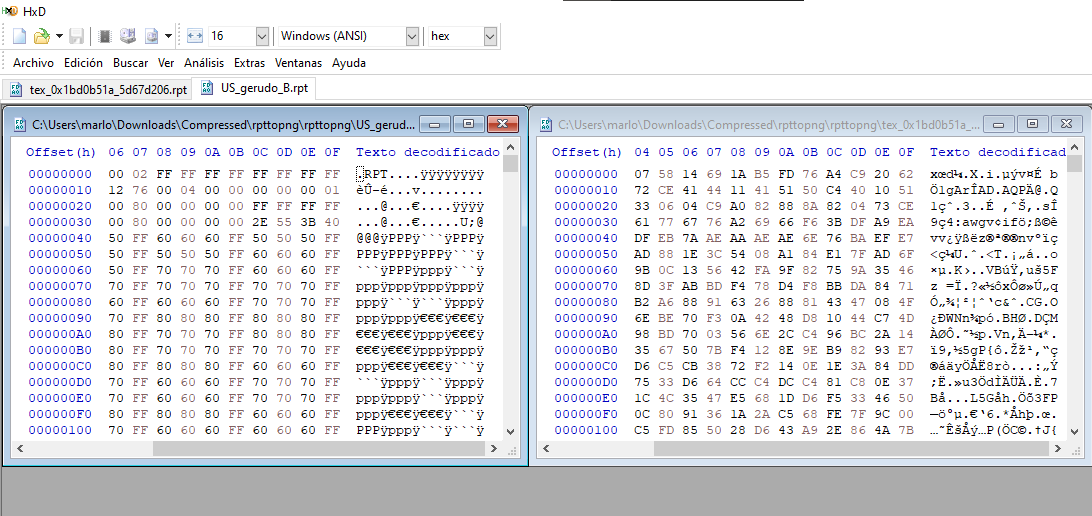Open the Ver menu
The height and width of the screenshot is (516, 1092).
point(166,63)
